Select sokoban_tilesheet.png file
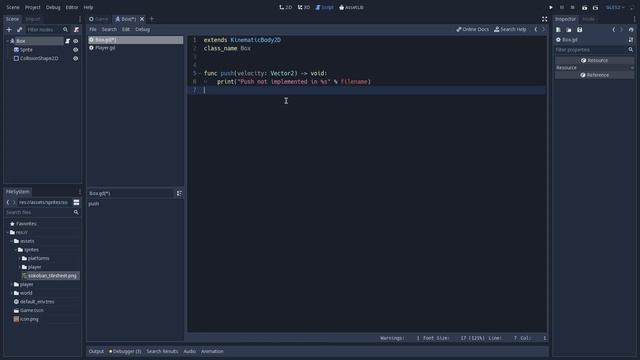Viewport: 640px width, 360px height. 51,276
